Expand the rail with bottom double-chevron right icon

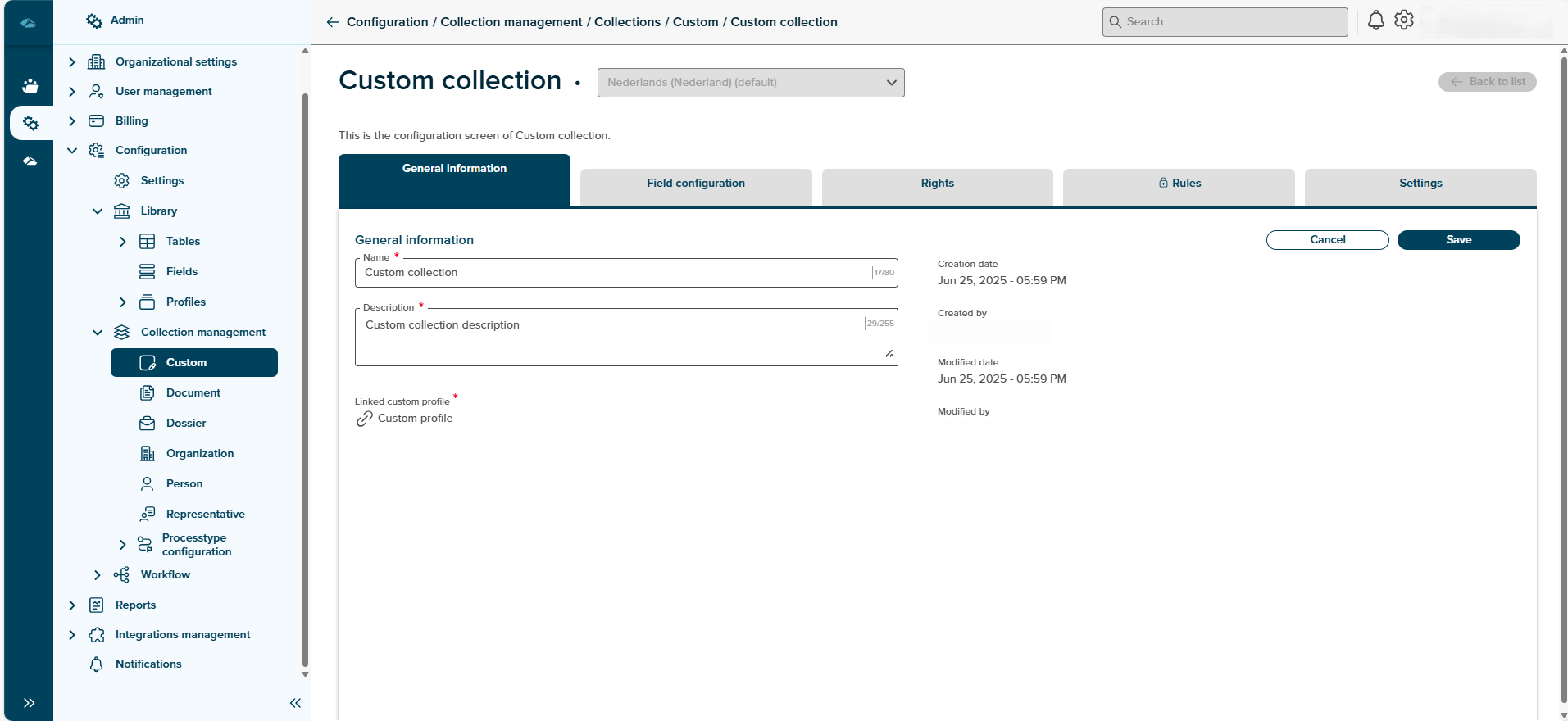click(x=30, y=703)
